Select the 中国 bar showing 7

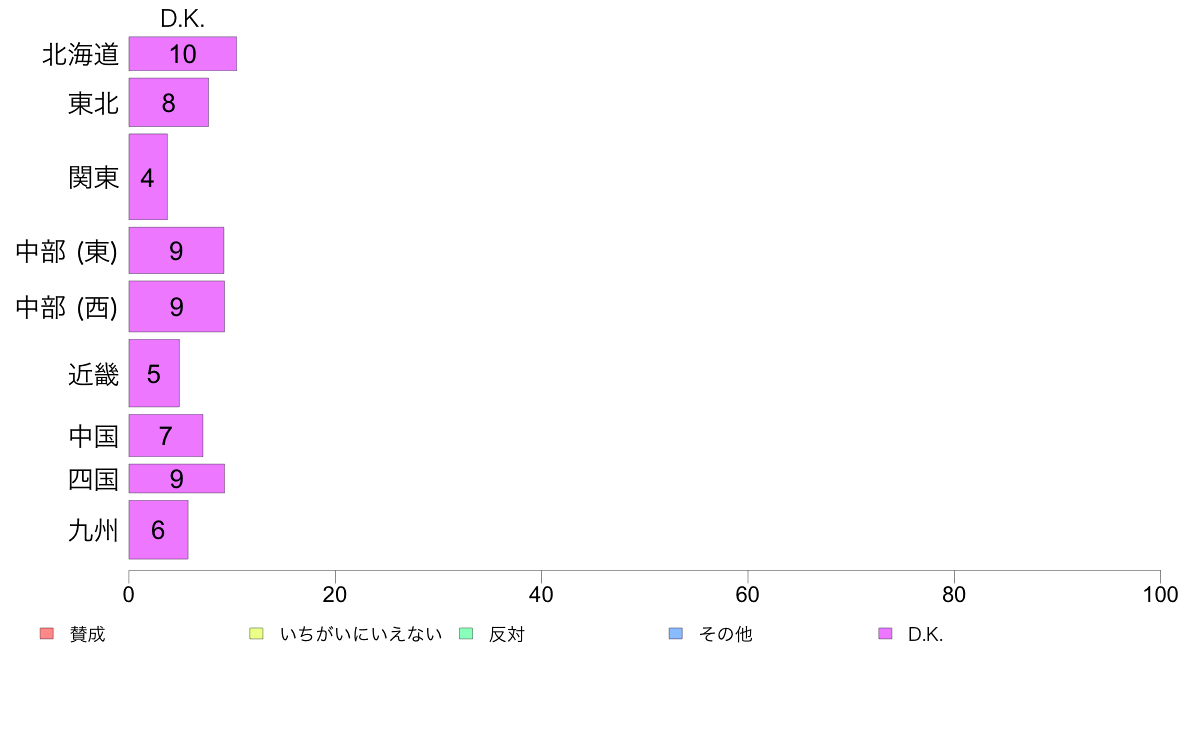pyautogui.click(x=165, y=435)
